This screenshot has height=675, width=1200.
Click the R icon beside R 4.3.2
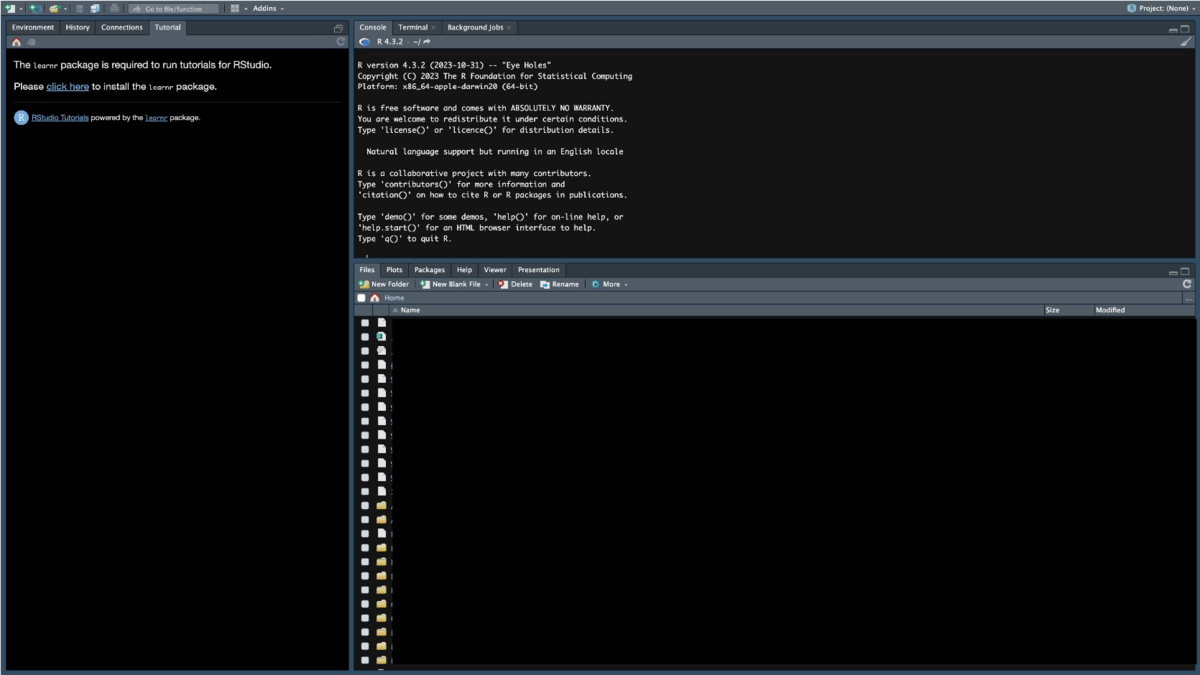coord(365,42)
